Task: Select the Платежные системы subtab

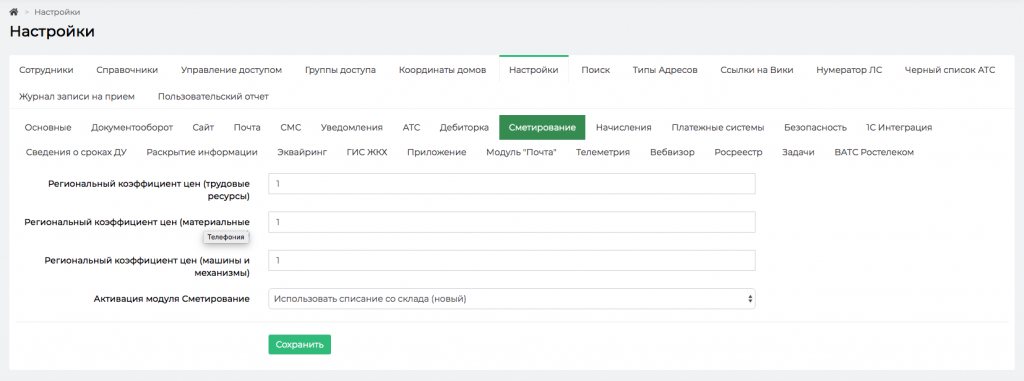Action: coord(718,127)
